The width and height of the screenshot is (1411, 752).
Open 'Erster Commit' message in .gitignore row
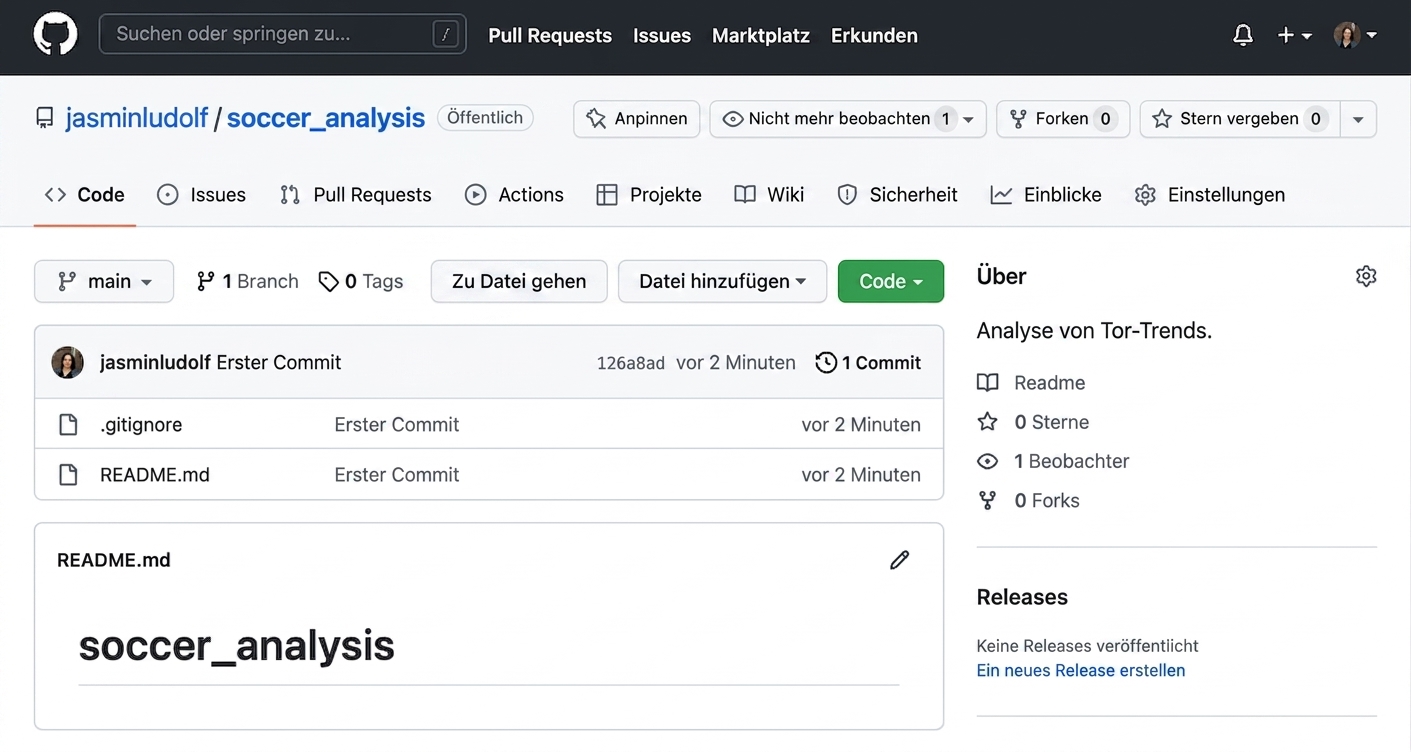[397, 425]
